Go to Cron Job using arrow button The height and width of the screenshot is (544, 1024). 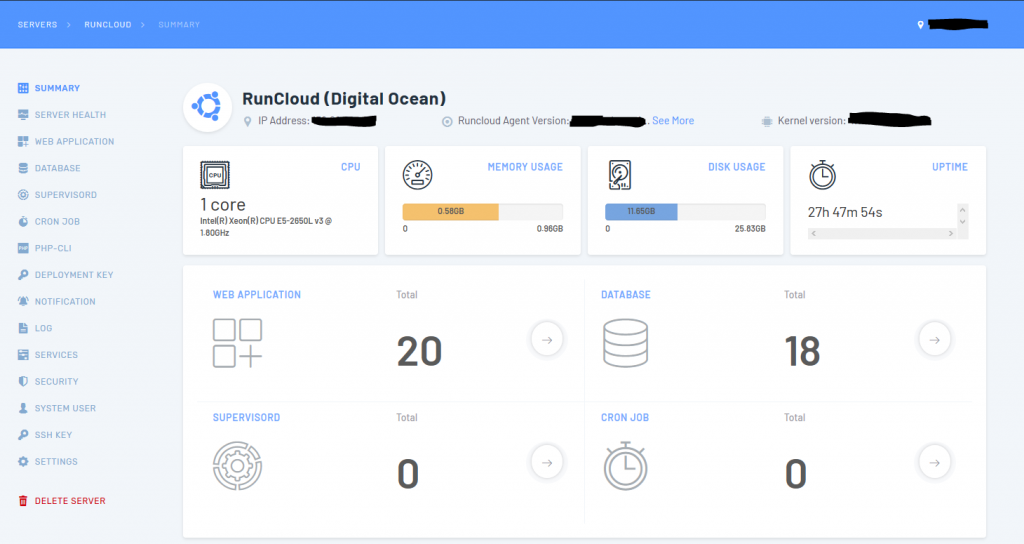pos(934,461)
